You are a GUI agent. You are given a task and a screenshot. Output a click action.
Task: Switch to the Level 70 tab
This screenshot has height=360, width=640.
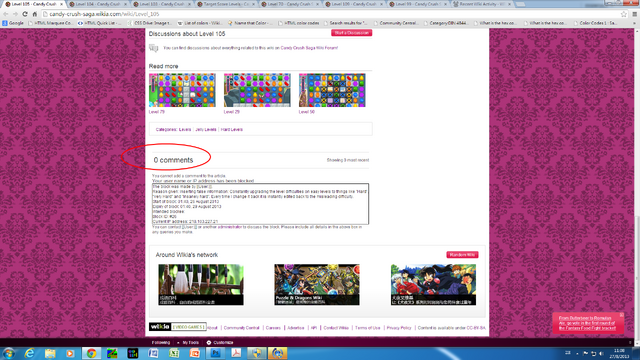(289, 4)
